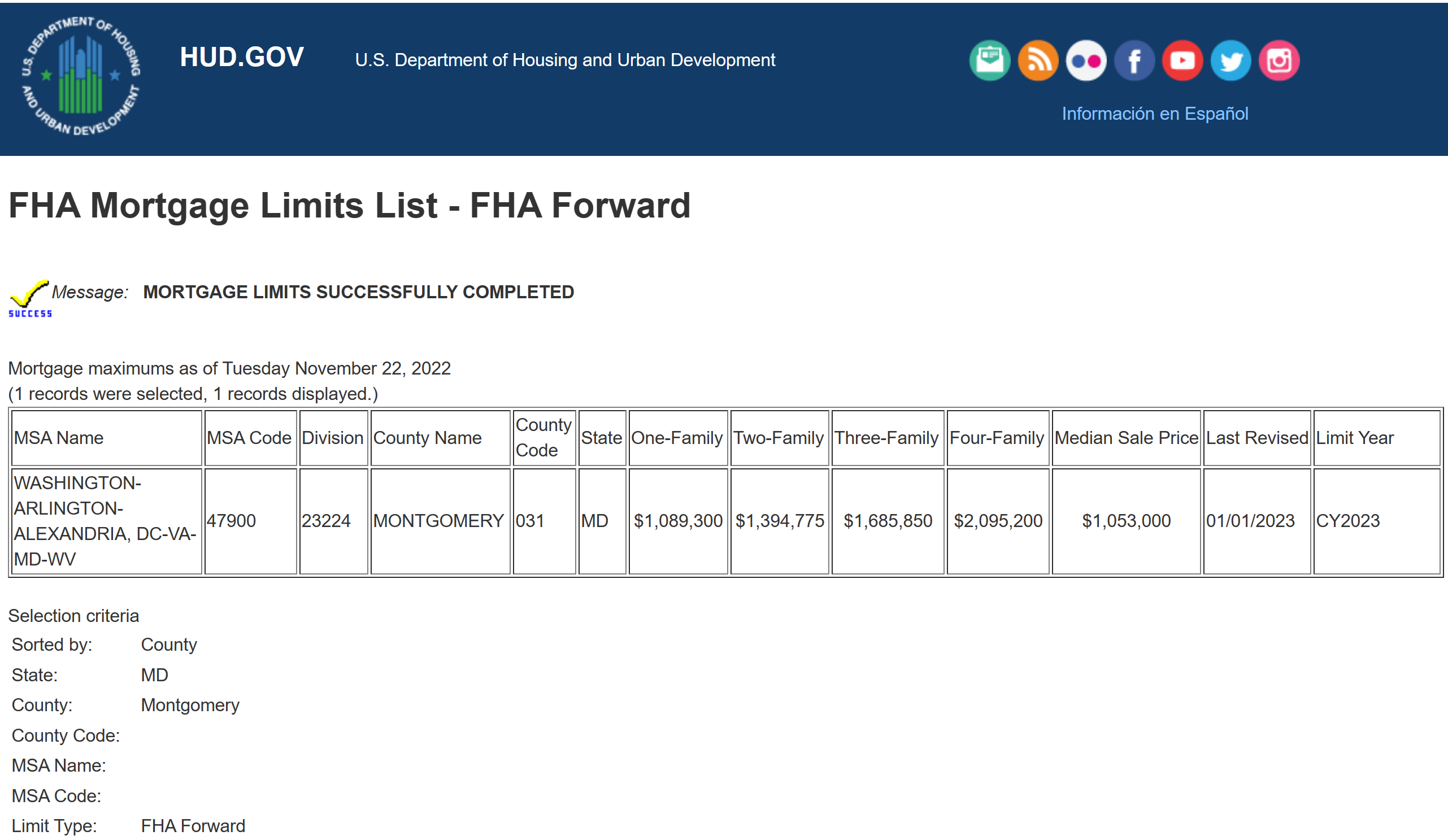The image size is (1448, 840).
Task: Click the MSA Code: criteria label
Action: pyautogui.click(x=56, y=797)
